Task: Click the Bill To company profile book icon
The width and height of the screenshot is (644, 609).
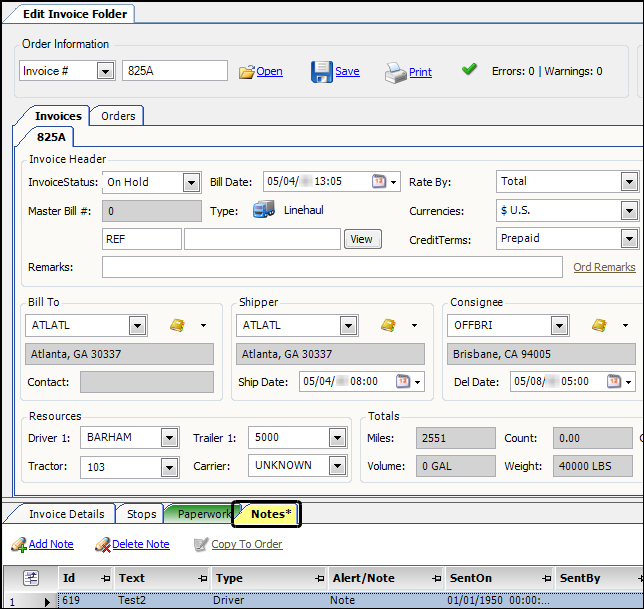Action: pos(177,325)
